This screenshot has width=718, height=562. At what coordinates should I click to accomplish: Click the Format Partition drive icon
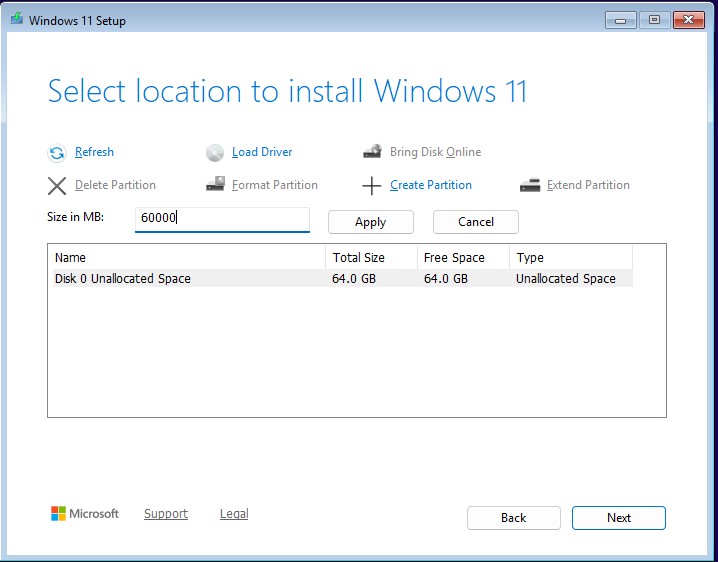[x=215, y=184]
